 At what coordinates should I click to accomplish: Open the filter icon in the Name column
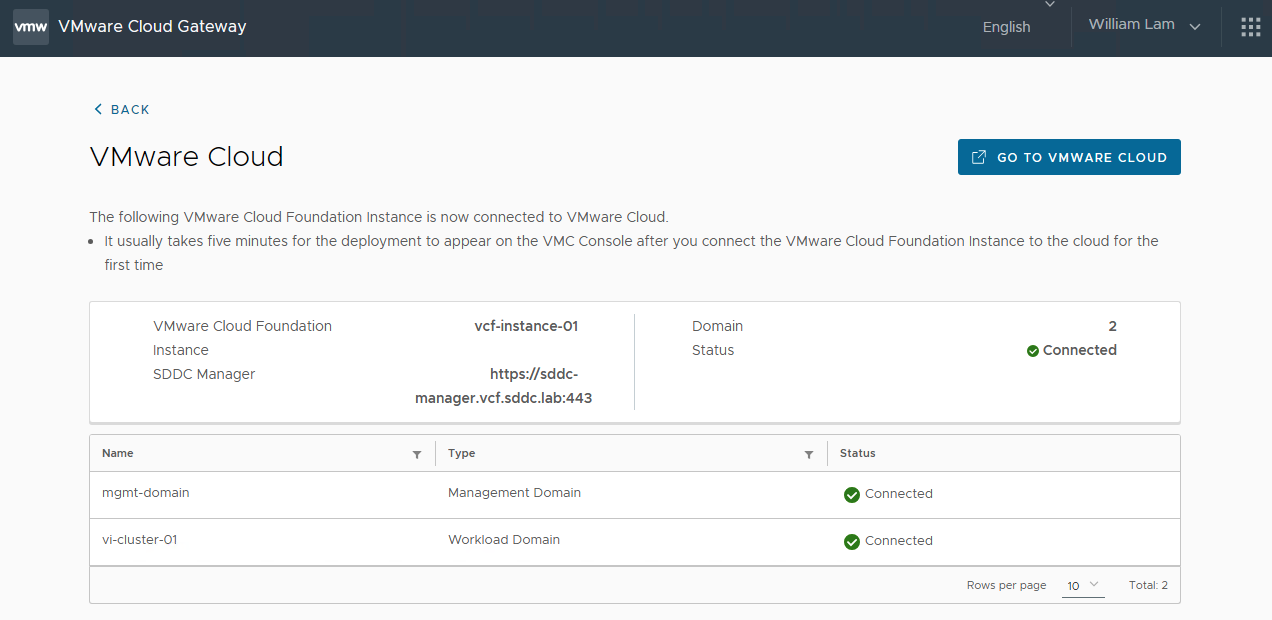pyautogui.click(x=417, y=454)
